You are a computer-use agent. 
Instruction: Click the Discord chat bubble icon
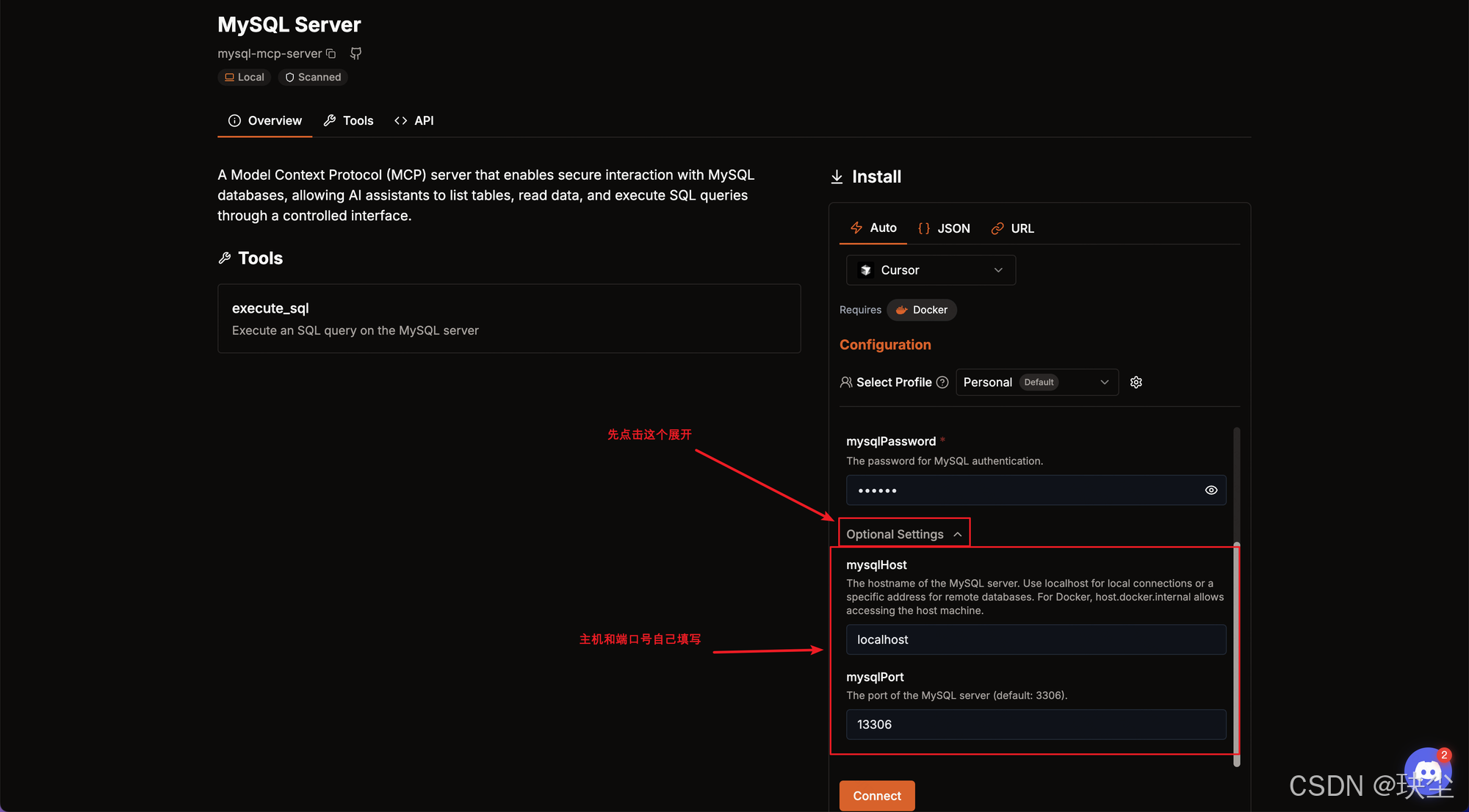(x=1427, y=772)
